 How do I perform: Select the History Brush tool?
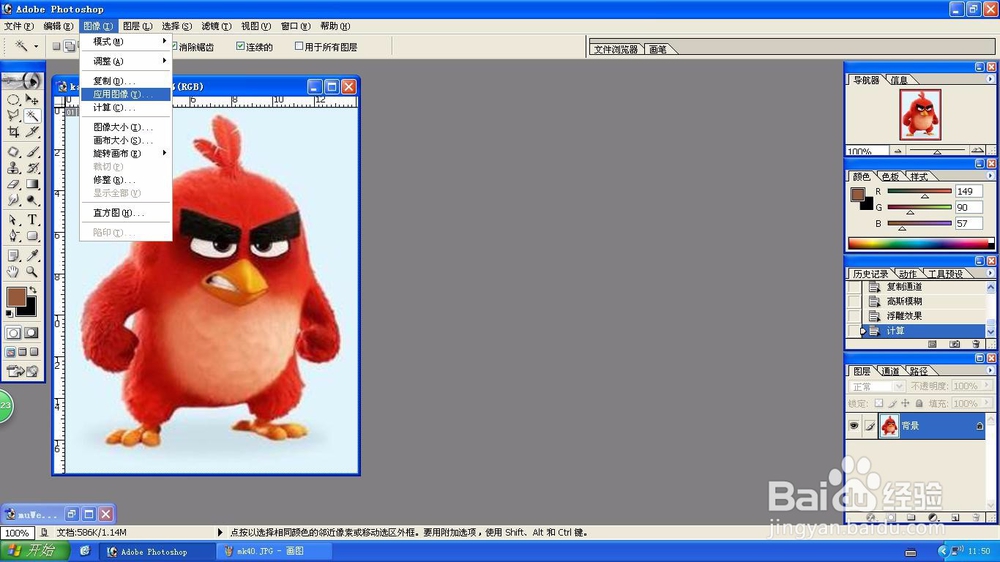(x=32, y=168)
